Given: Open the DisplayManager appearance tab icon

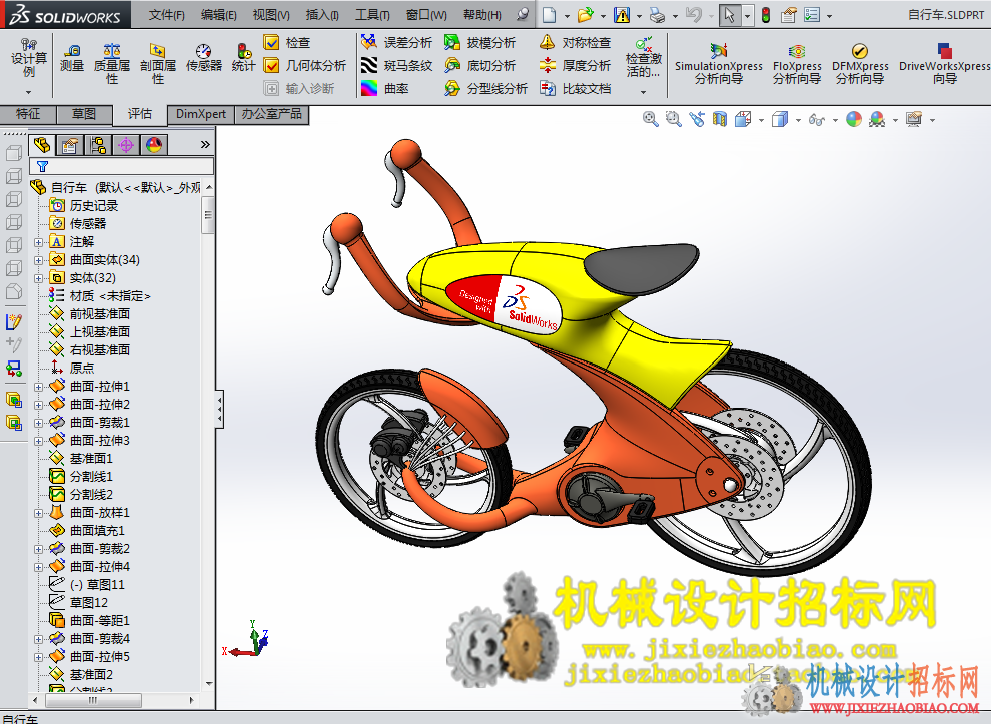Looking at the screenshot, I should [154, 145].
